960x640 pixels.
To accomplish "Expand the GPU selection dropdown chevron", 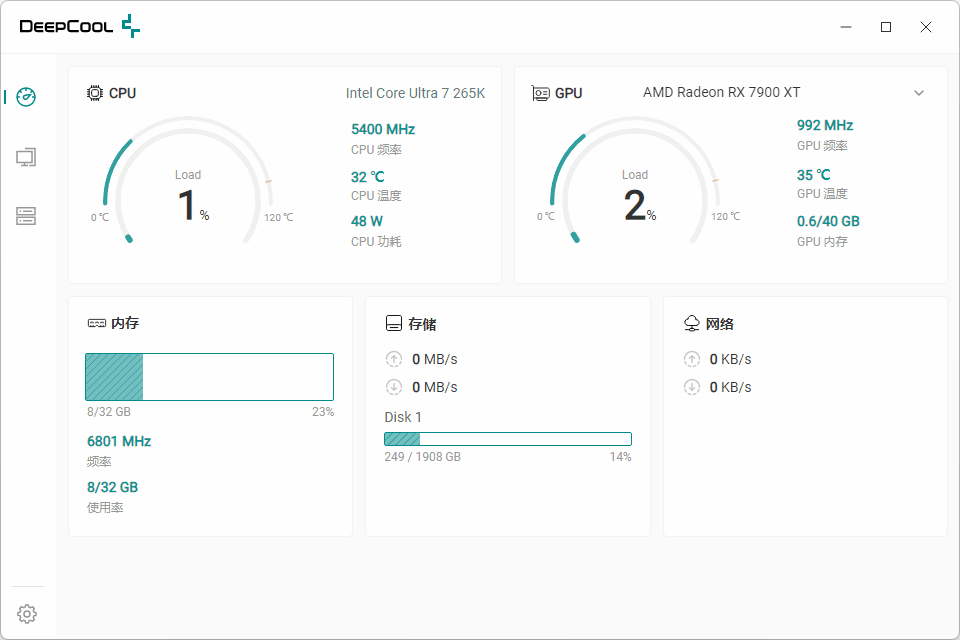I will coord(919,93).
